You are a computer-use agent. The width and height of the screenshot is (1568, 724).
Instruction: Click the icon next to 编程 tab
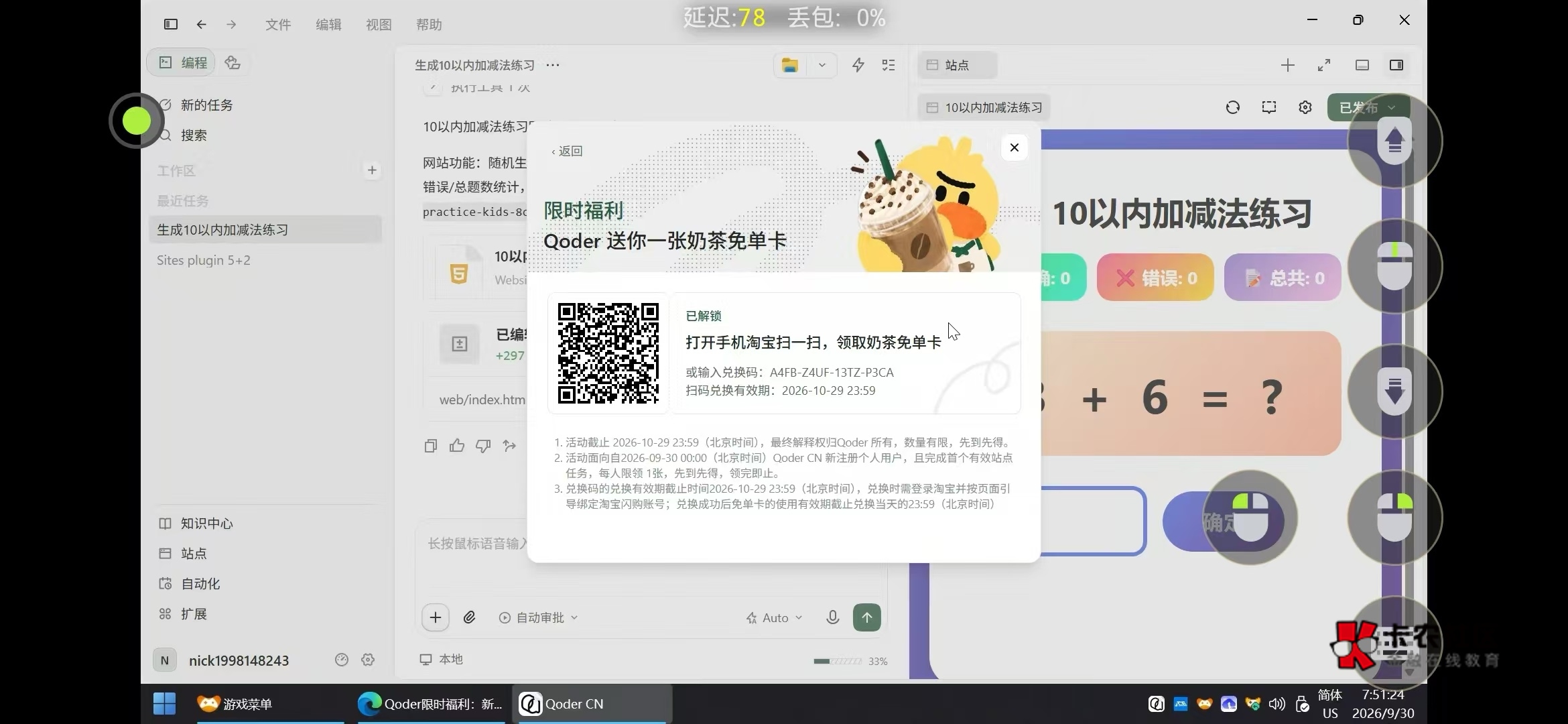pos(233,62)
